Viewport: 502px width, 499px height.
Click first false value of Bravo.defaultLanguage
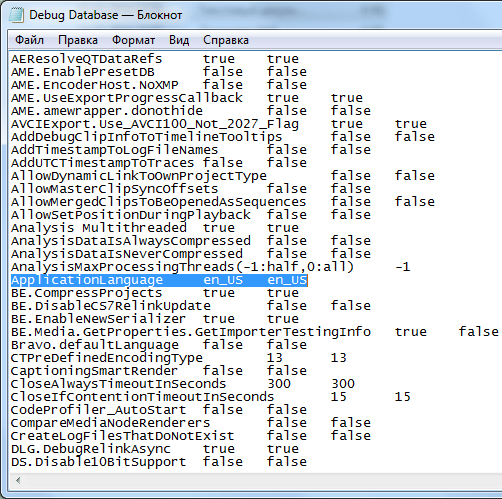[223, 345]
